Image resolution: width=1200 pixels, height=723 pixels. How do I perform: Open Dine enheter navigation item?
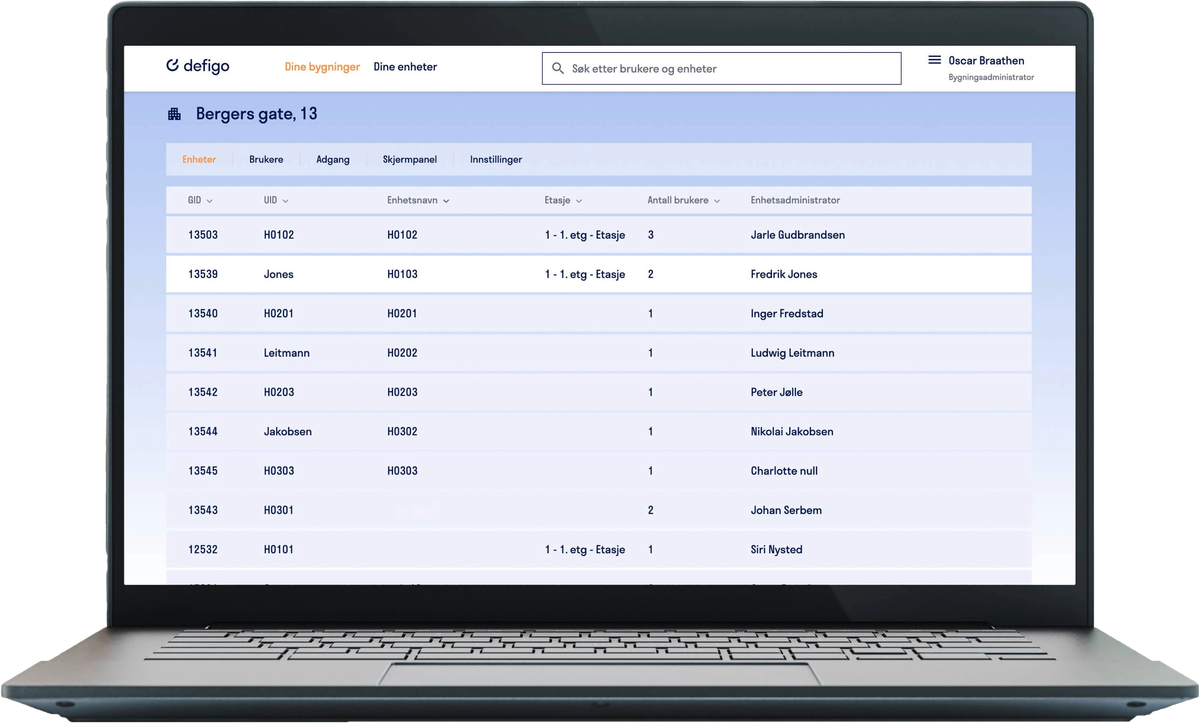[405, 67]
